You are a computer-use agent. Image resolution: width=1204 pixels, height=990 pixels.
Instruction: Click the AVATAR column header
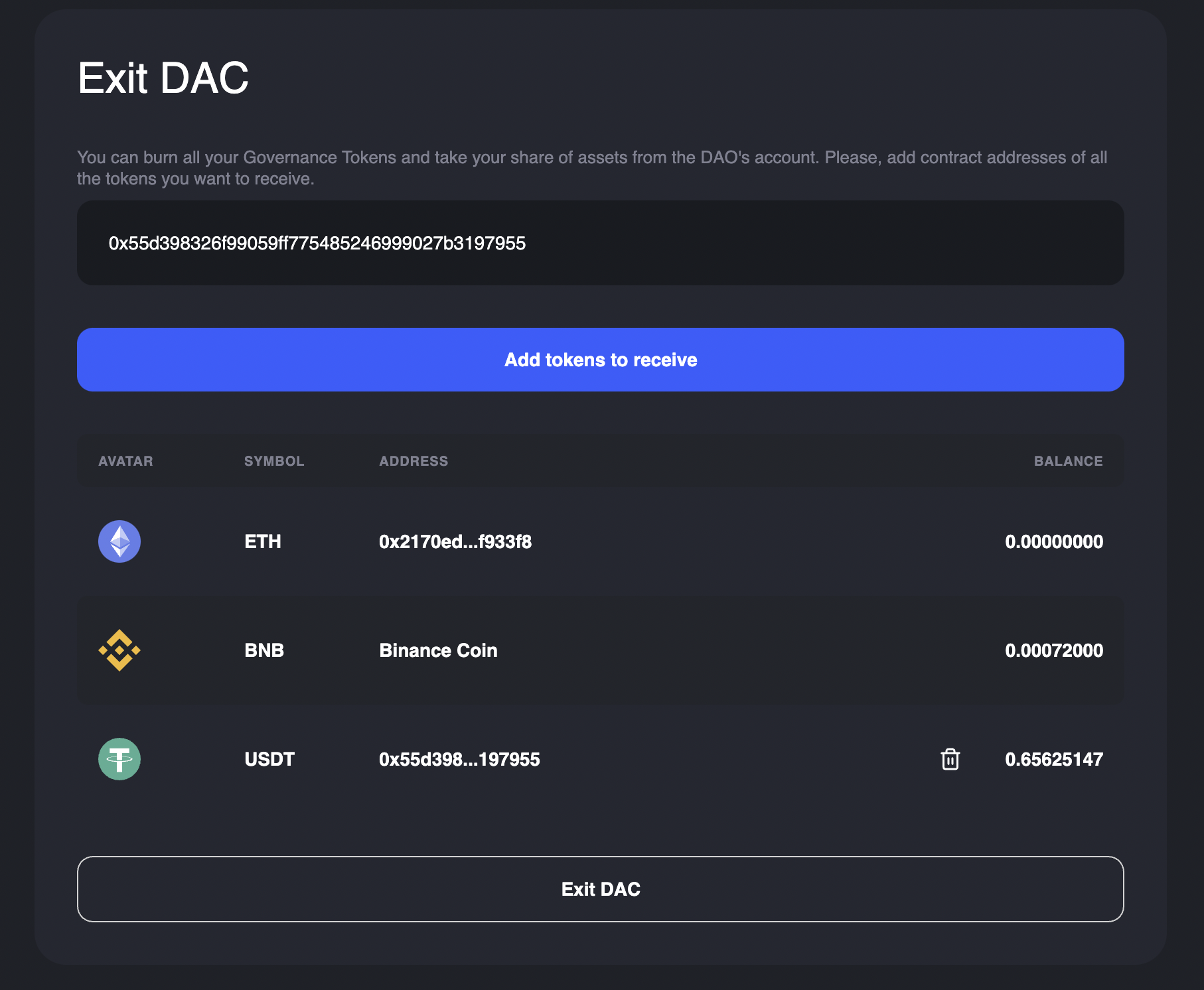[x=125, y=461]
